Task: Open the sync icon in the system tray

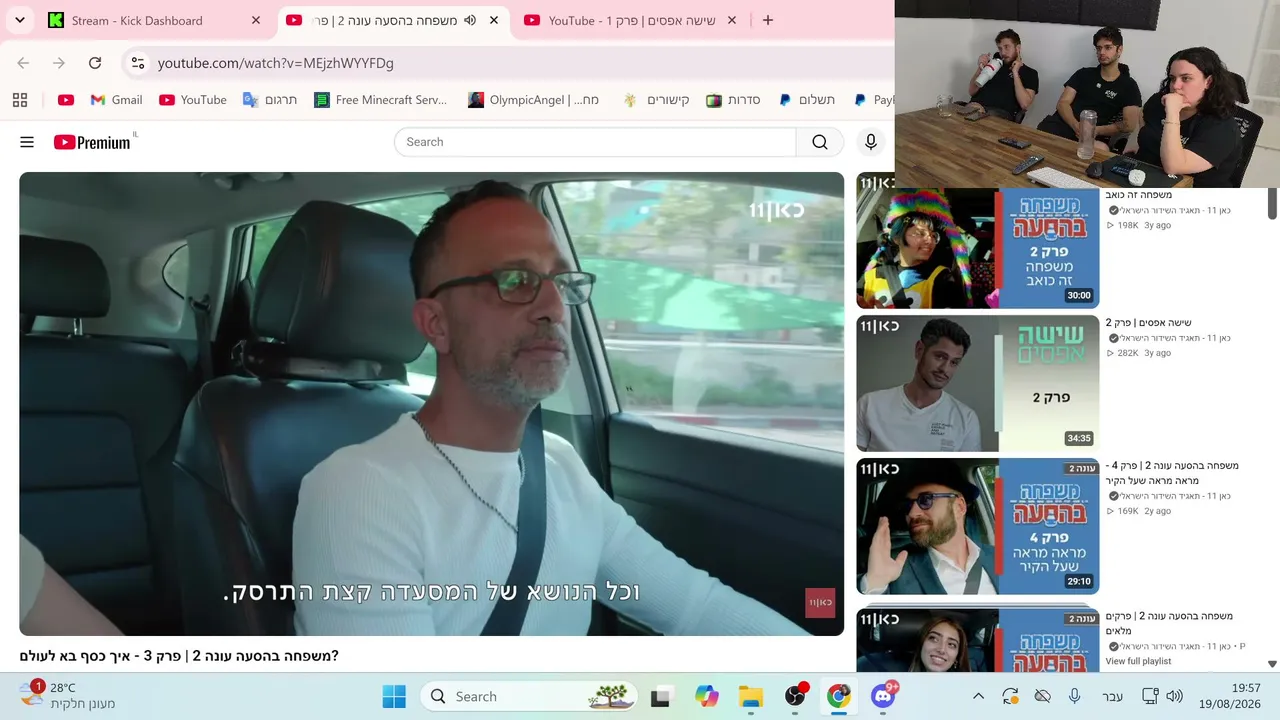Action: (x=1011, y=697)
